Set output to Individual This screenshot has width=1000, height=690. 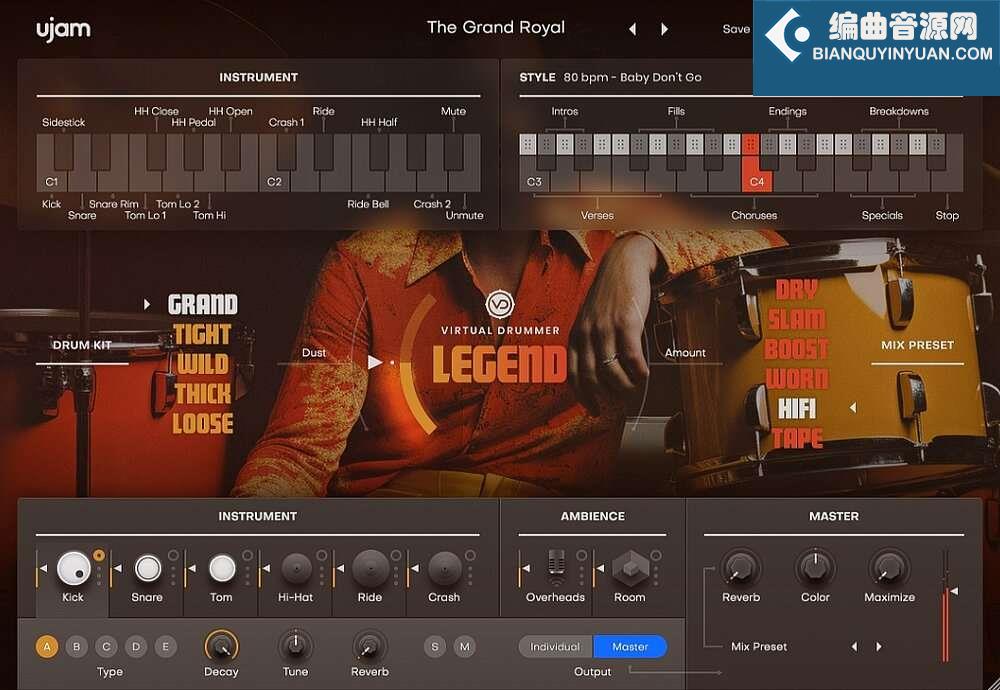tap(555, 647)
